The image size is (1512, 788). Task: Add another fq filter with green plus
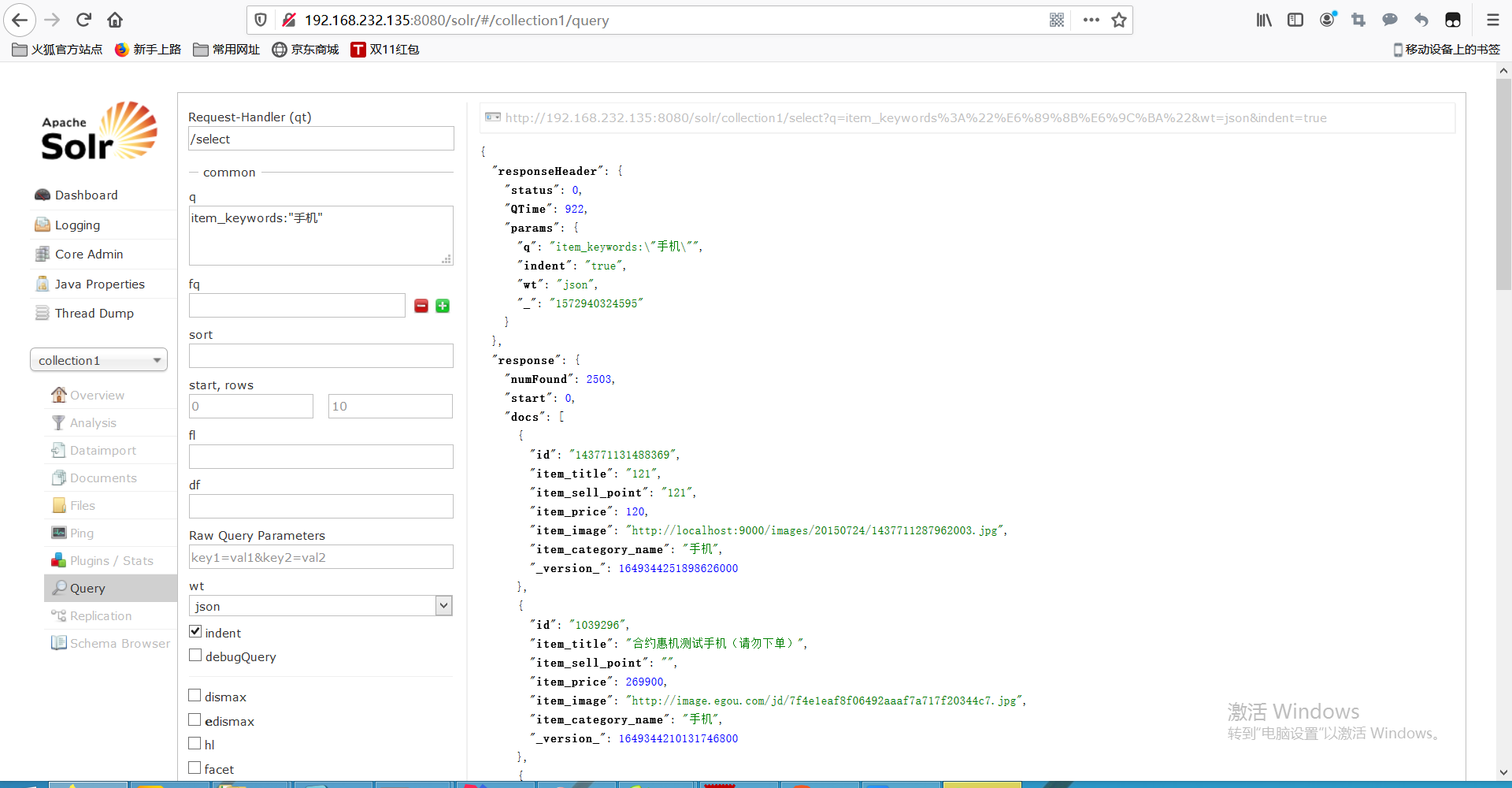point(443,306)
